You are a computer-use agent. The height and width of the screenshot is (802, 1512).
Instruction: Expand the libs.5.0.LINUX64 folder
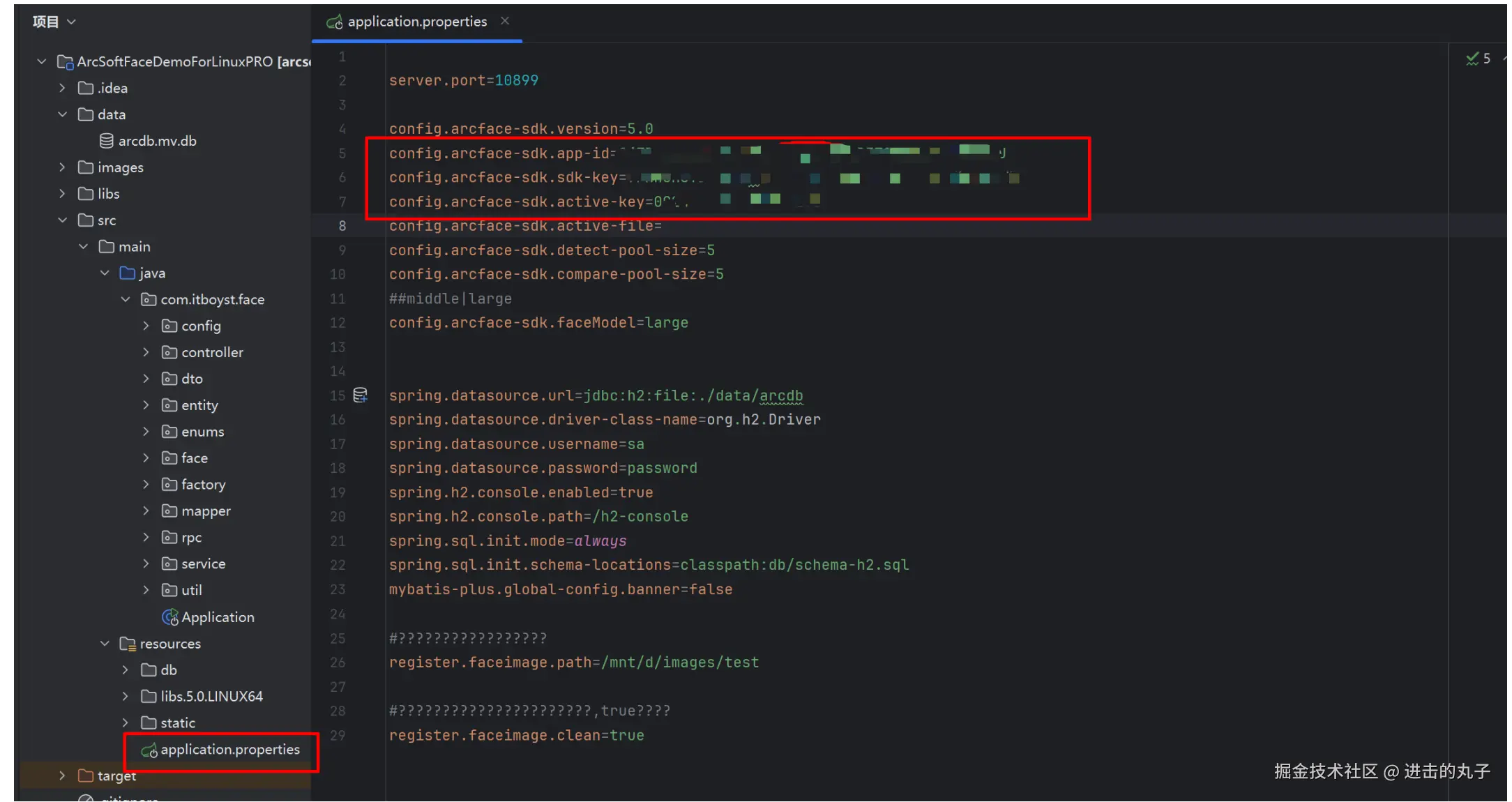pyautogui.click(x=126, y=696)
